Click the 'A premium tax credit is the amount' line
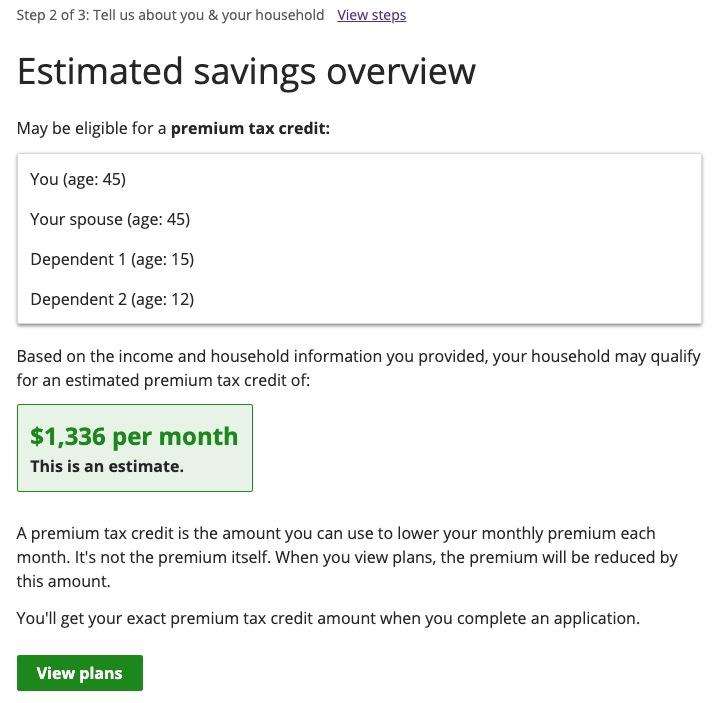Image resolution: width=715 pixels, height=703 pixels. tap(336, 533)
